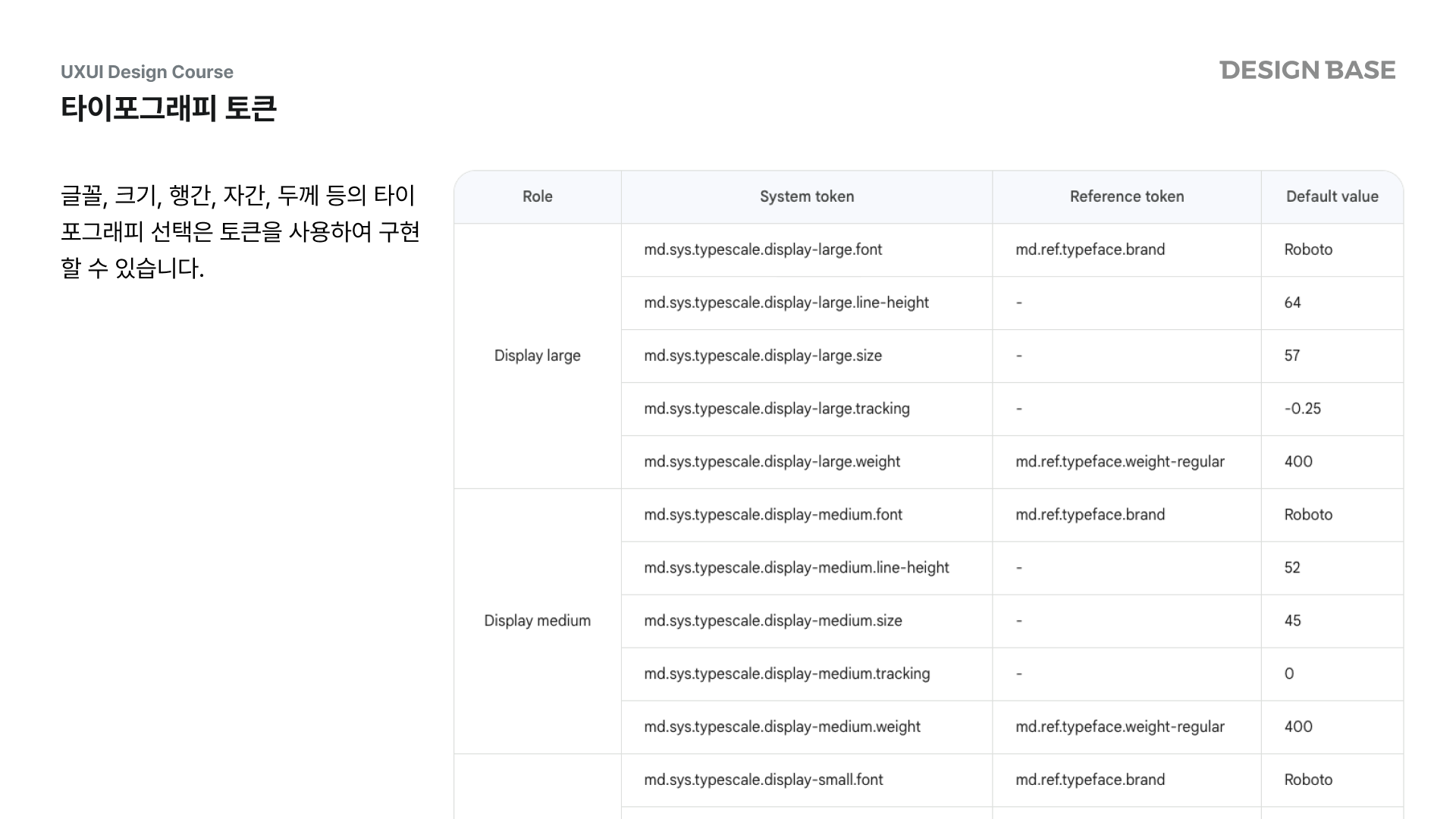Select default value "45"
The width and height of the screenshot is (1456, 819).
click(x=1292, y=621)
